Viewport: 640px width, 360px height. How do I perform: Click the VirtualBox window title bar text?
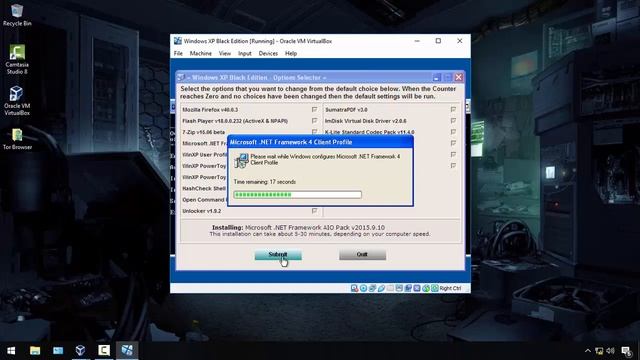(x=258, y=41)
